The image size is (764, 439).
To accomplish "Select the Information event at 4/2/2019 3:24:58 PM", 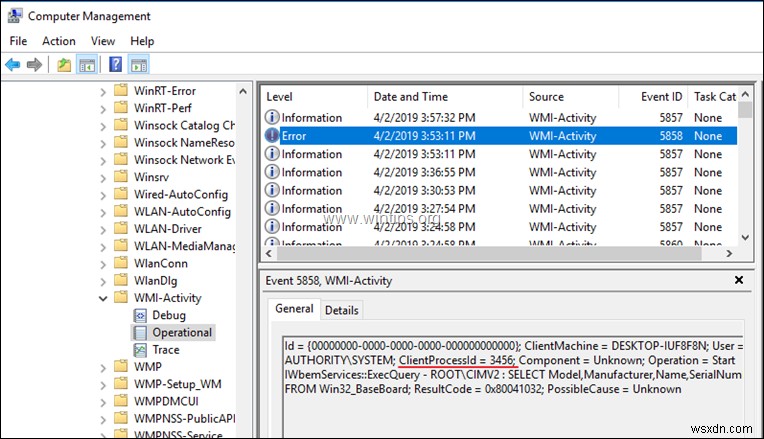I will point(500,227).
